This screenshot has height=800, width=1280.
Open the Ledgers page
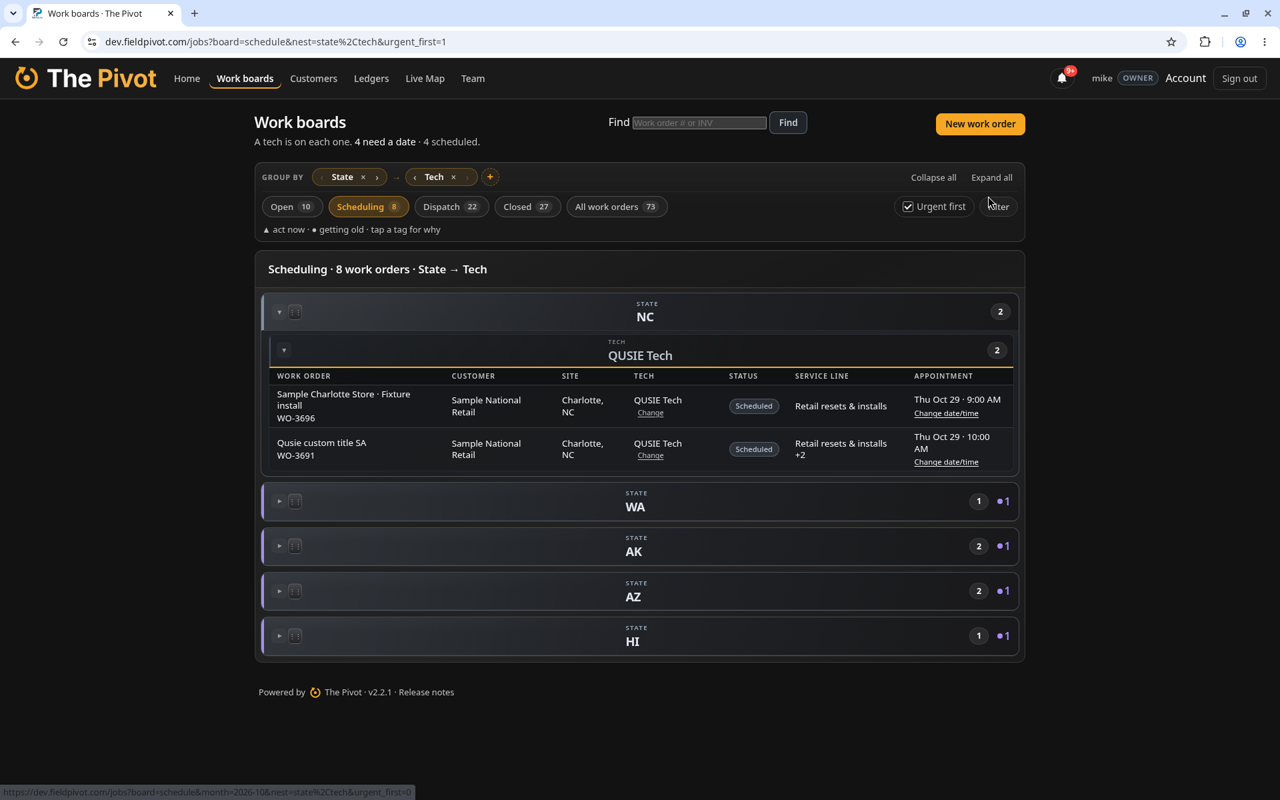pyautogui.click(x=371, y=78)
